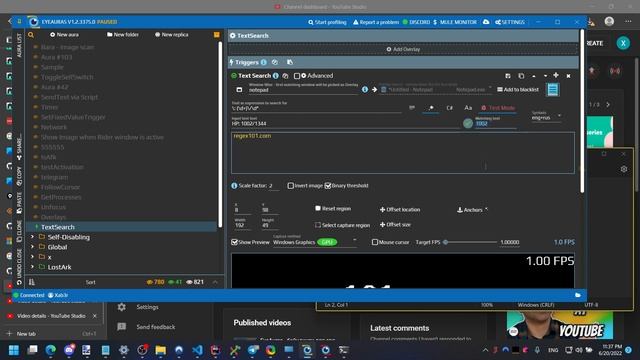Open the Capture method Windows Graphics dropdown
Image resolution: width=640 pixels, height=360 pixels.
tap(315, 242)
